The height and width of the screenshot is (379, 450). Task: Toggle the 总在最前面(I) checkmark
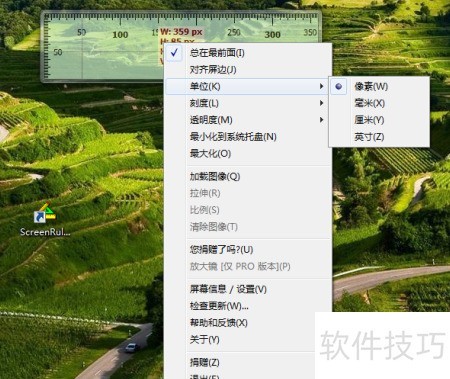click(174, 53)
